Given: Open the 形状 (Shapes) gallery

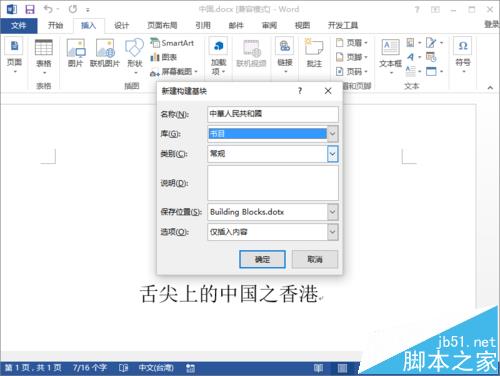Looking at the screenshot, I should 135,56.
